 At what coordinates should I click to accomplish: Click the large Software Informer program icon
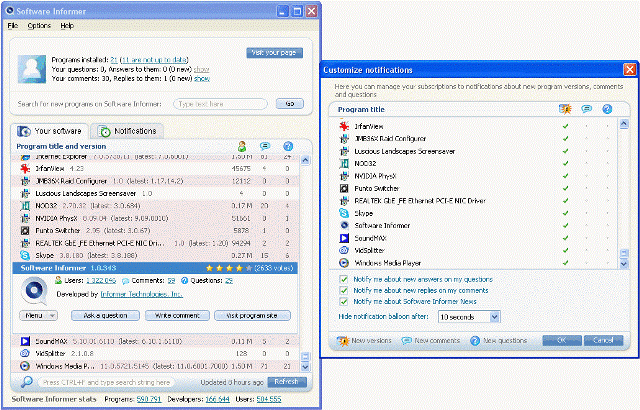tap(34, 290)
